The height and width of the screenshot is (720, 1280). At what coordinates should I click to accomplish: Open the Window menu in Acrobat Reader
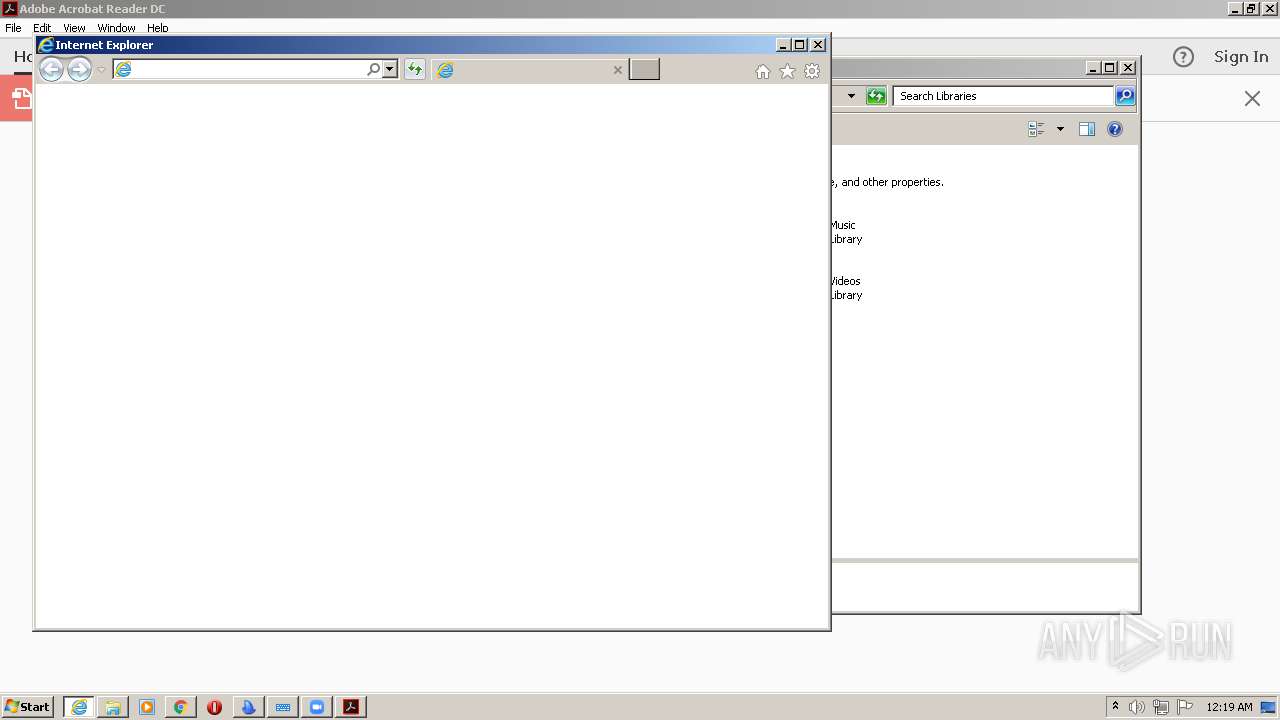coord(116,28)
